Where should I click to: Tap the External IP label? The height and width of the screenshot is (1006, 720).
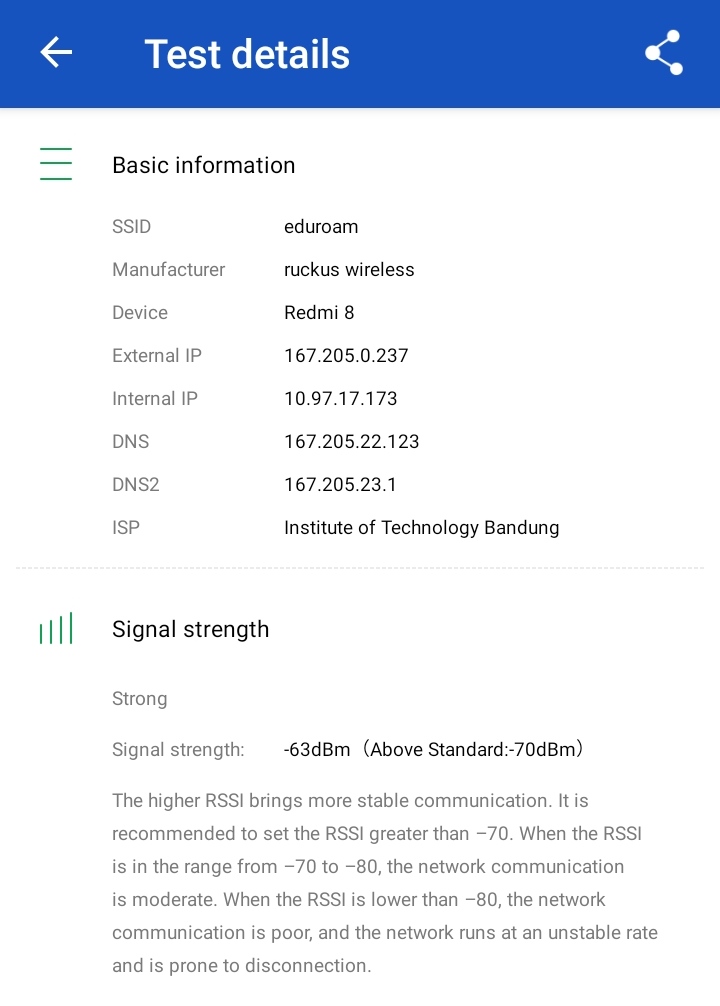coord(157,356)
